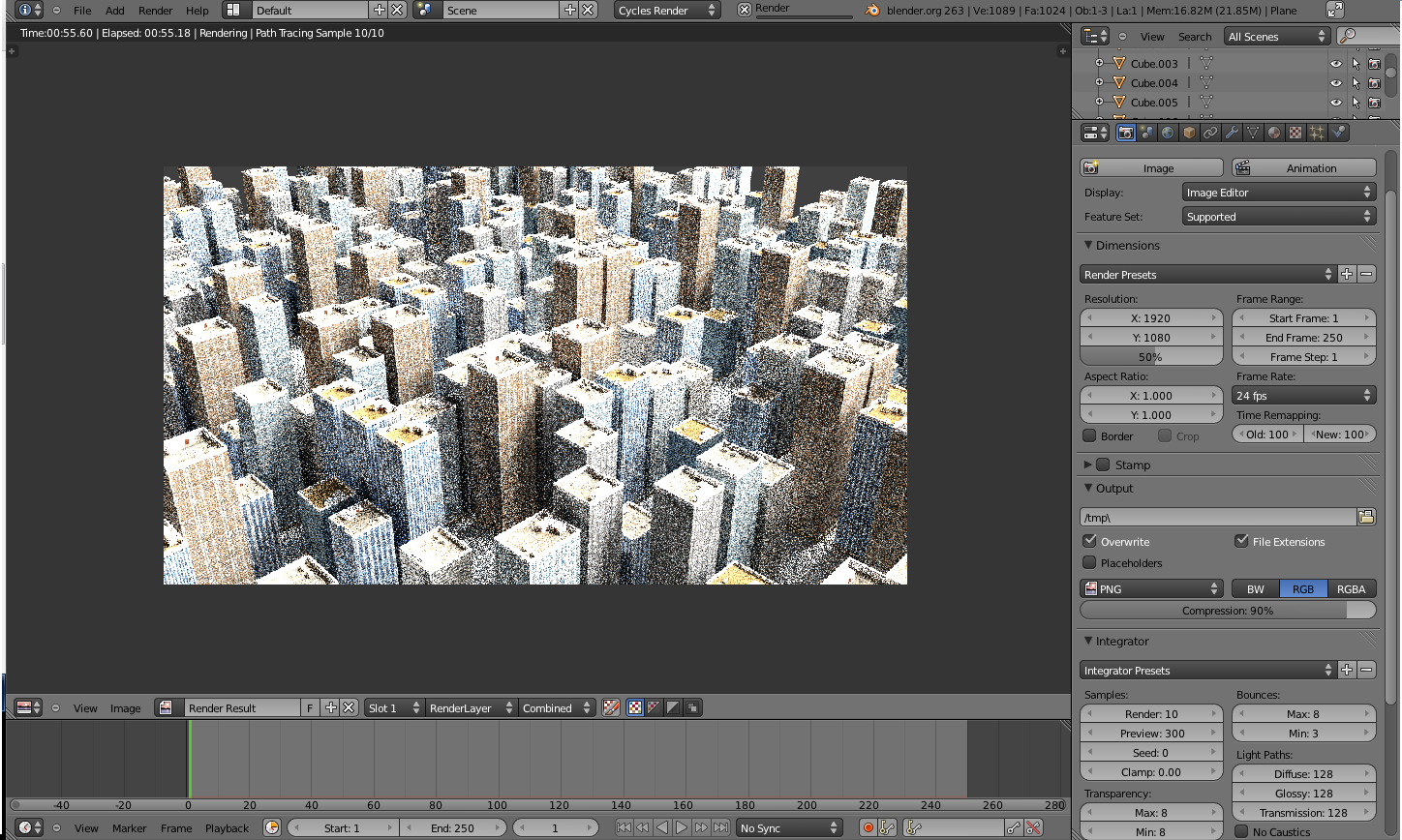Open the 24 fps frame rate dropdown

click(x=1304, y=396)
